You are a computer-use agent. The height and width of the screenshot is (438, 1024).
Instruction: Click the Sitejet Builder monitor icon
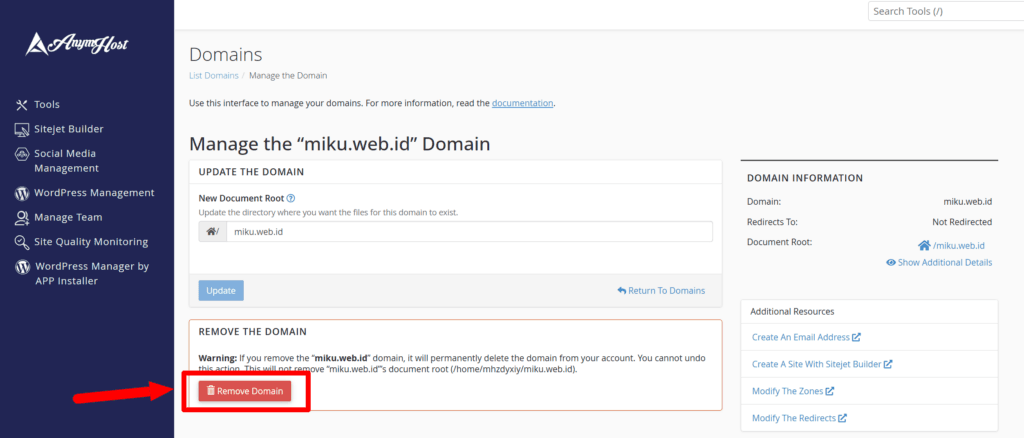pyautogui.click(x=22, y=130)
